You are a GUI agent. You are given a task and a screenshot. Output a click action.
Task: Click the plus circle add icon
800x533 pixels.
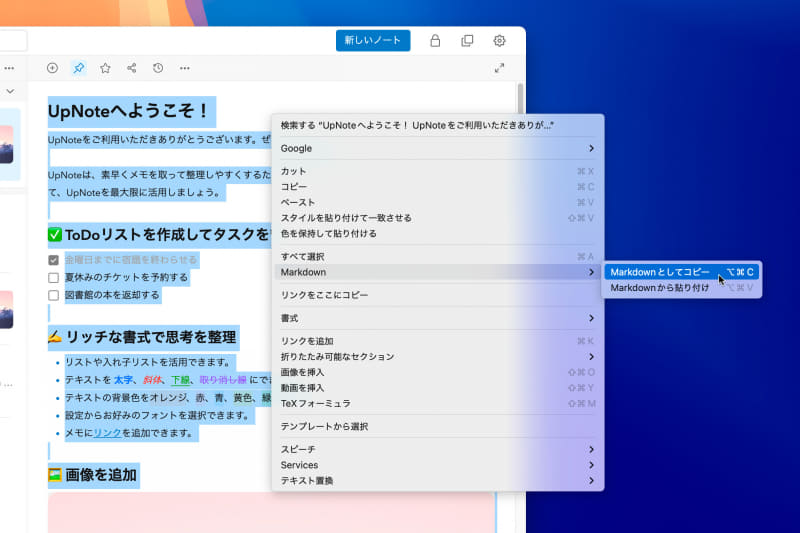[x=52, y=68]
